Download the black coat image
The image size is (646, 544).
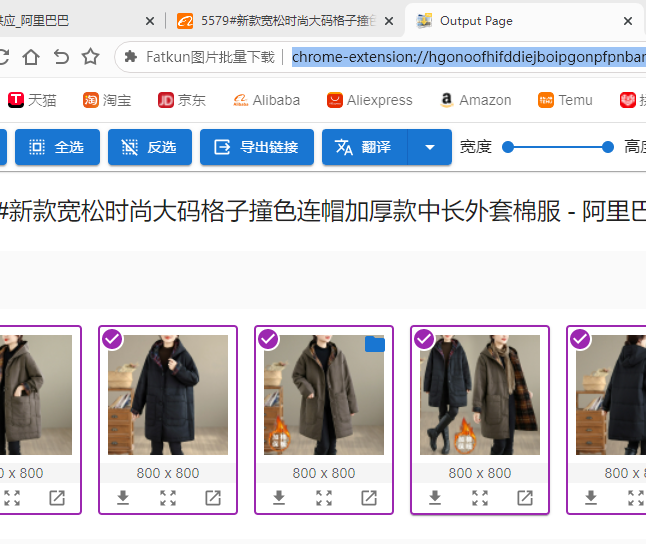[123, 498]
